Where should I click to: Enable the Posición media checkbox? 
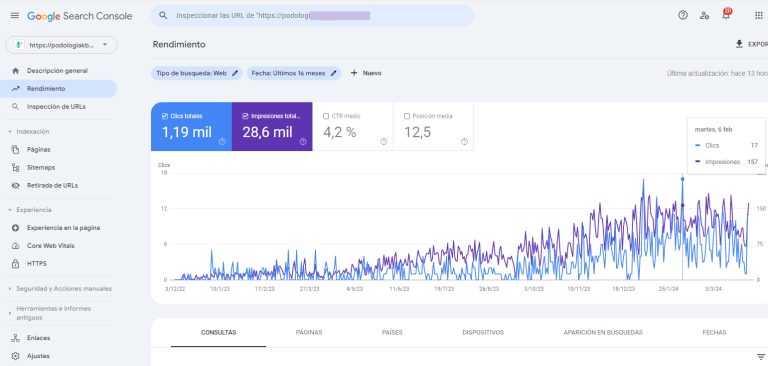[x=407, y=116]
